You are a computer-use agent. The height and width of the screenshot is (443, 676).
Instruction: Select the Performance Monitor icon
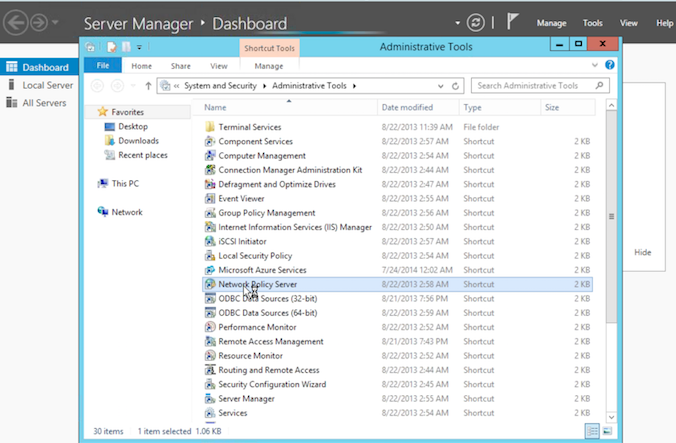click(x=210, y=327)
